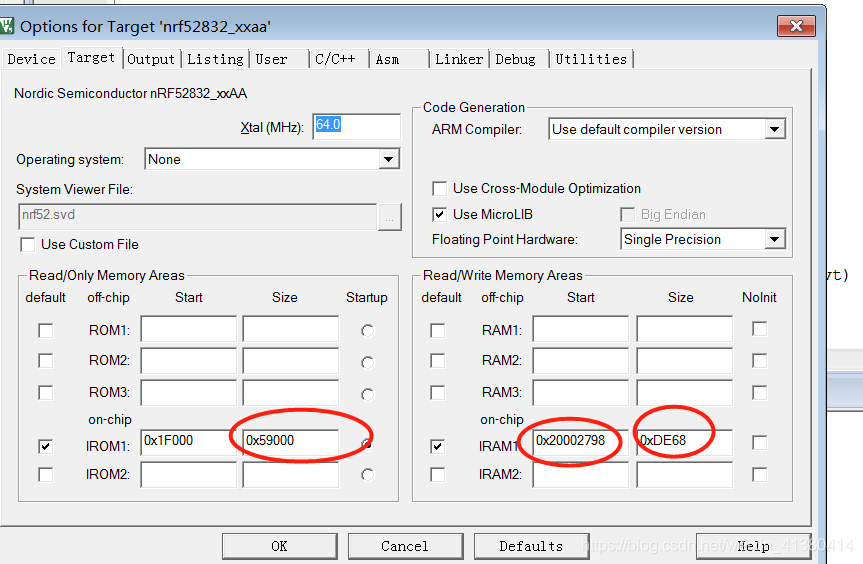Click the System Viewer File field
Viewport: 863px width, 564px height.
(198, 217)
